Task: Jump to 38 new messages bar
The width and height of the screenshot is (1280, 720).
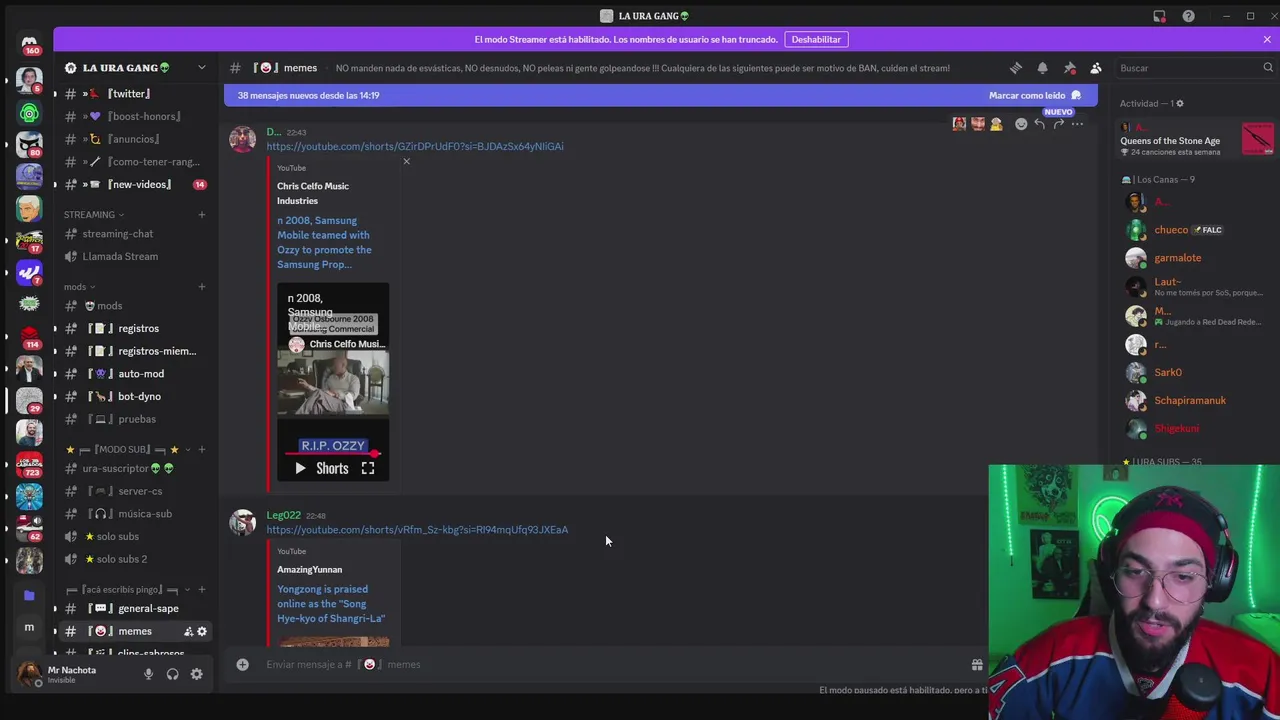Action: click(x=660, y=95)
